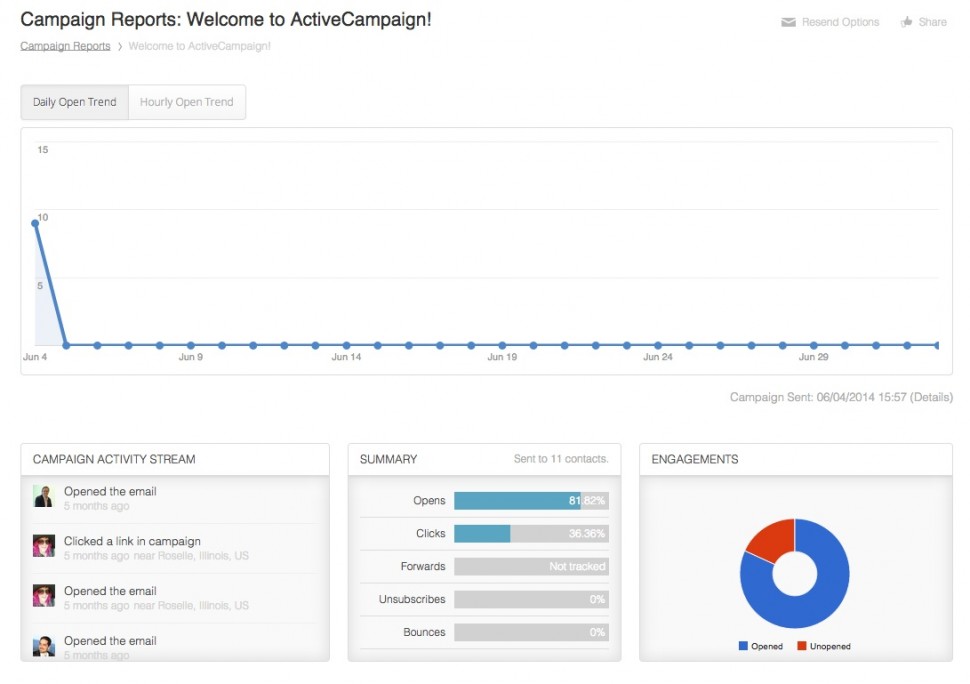Click the blue Opened legend swatch

(743, 646)
